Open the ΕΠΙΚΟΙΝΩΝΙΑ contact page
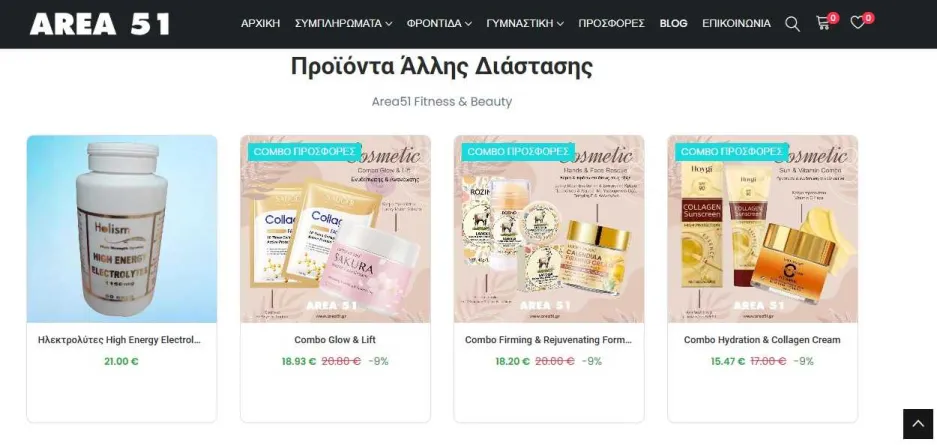The image size is (937, 445). pos(736,23)
